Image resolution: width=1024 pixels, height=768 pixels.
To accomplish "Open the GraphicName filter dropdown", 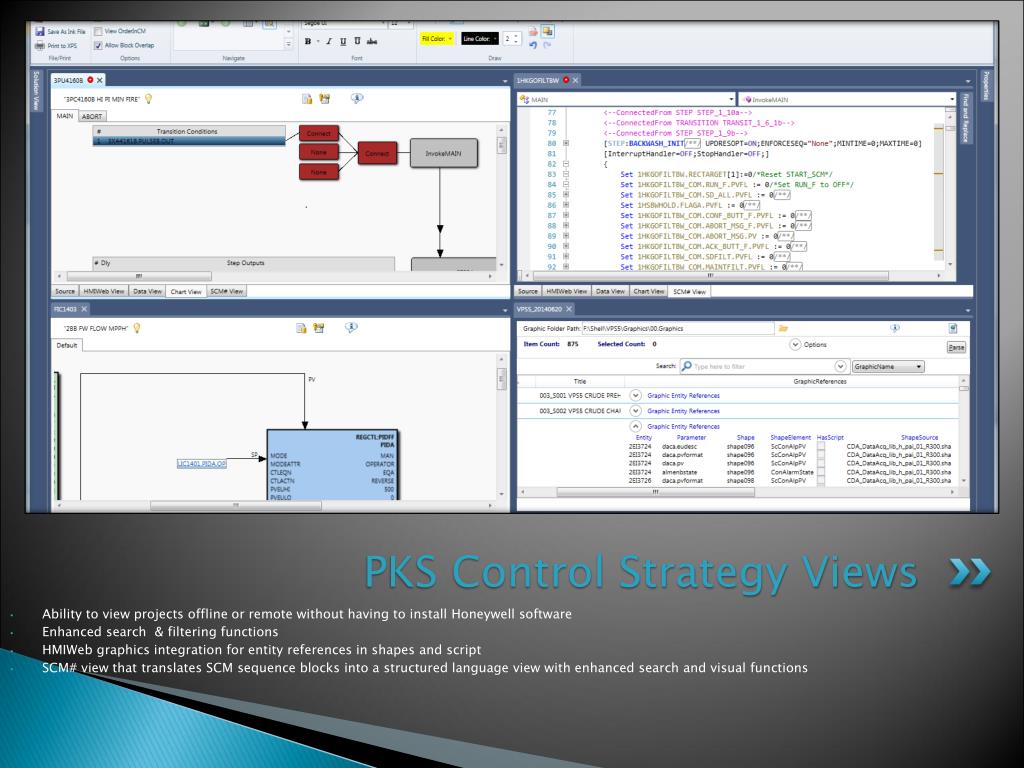I will pos(888,366).
